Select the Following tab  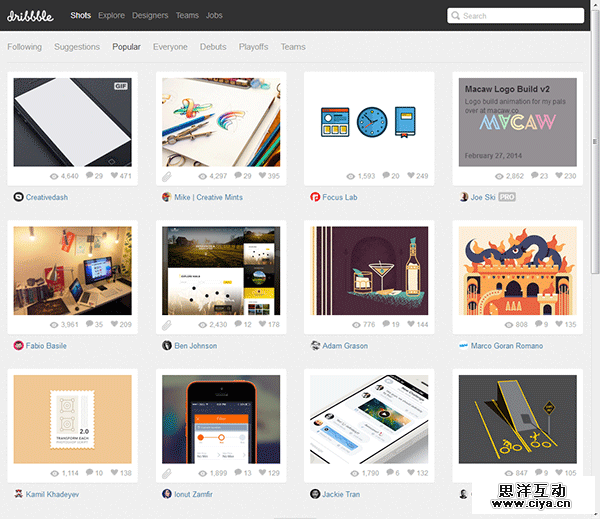point(25,47)
